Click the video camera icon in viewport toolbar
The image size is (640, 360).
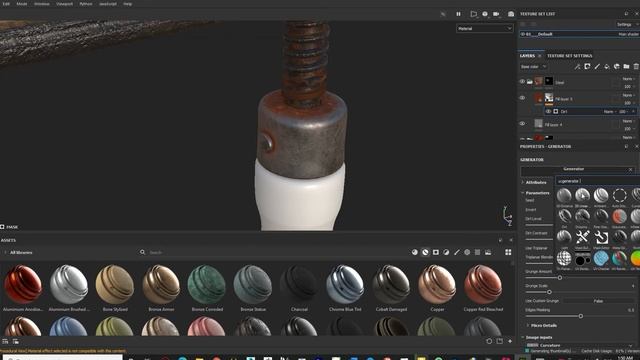pyautogui.click(x=496, y=14)
